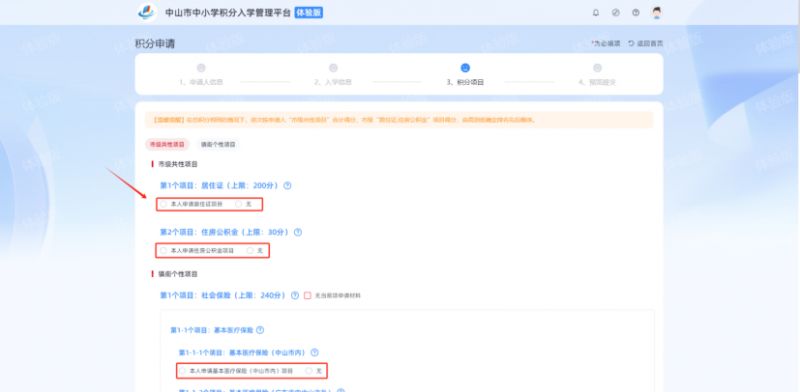800x392 pixels.
Task: Switch to the 镇街个性项目 tab
Action: click(218, 144)
